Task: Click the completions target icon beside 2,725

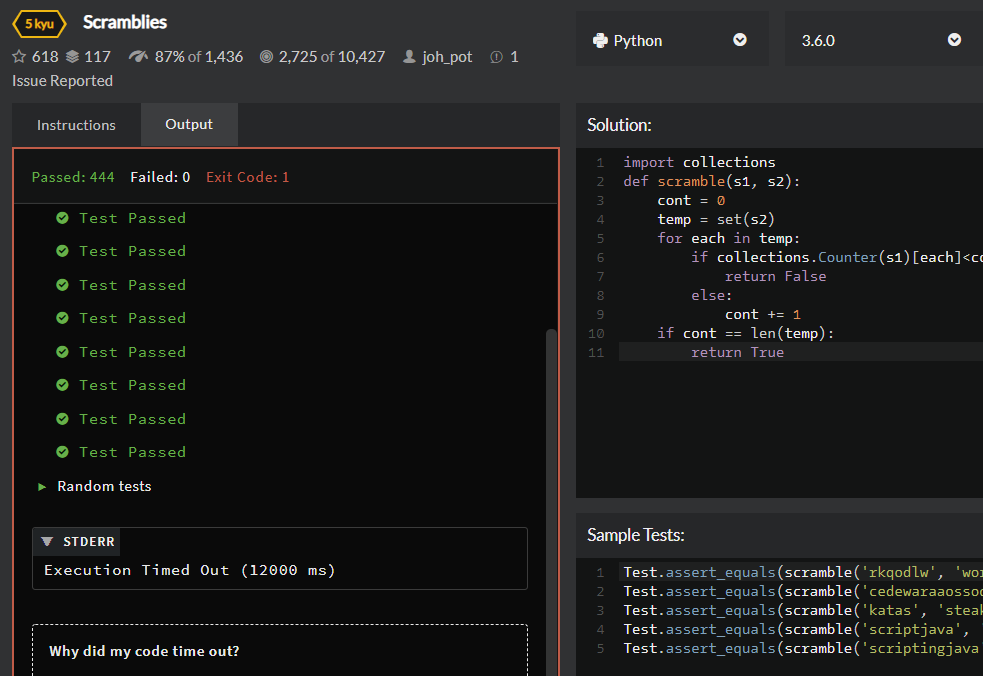Action: 266,57
